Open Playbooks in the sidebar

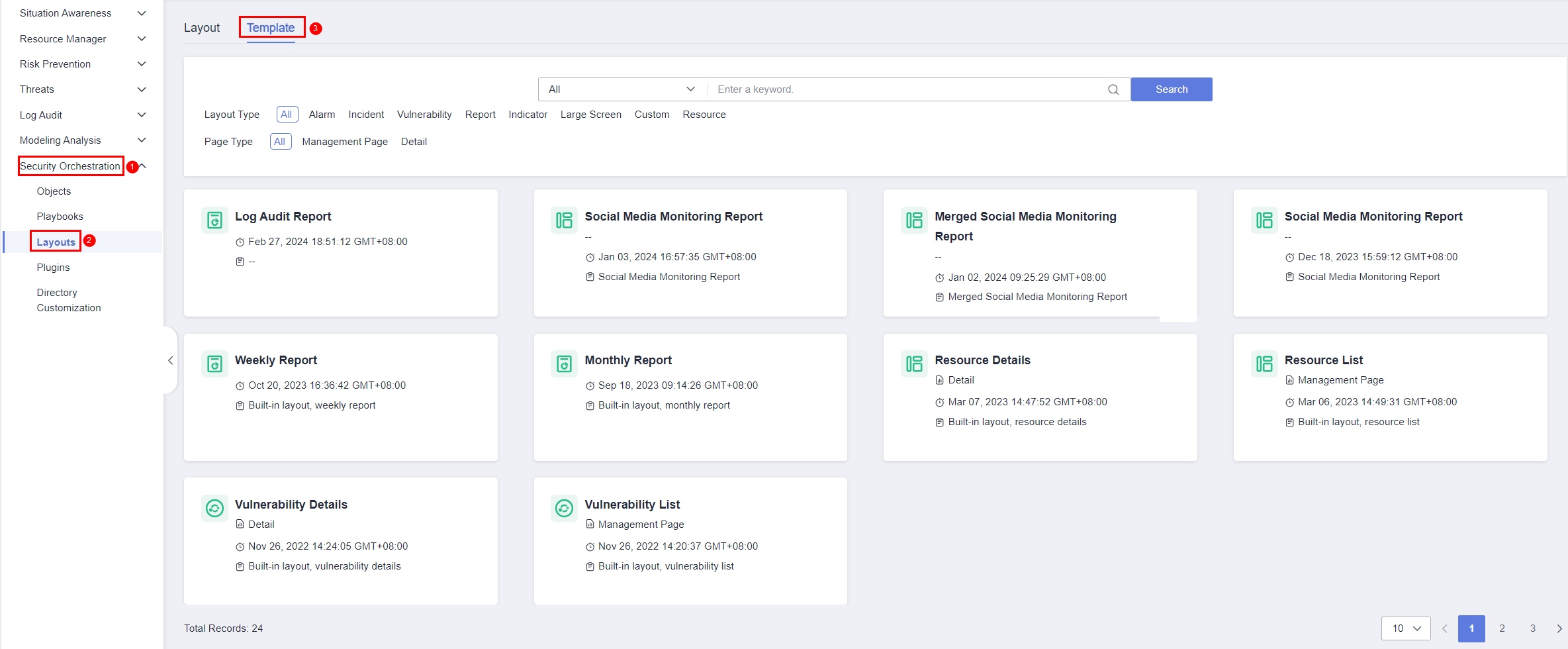point(60,217)
